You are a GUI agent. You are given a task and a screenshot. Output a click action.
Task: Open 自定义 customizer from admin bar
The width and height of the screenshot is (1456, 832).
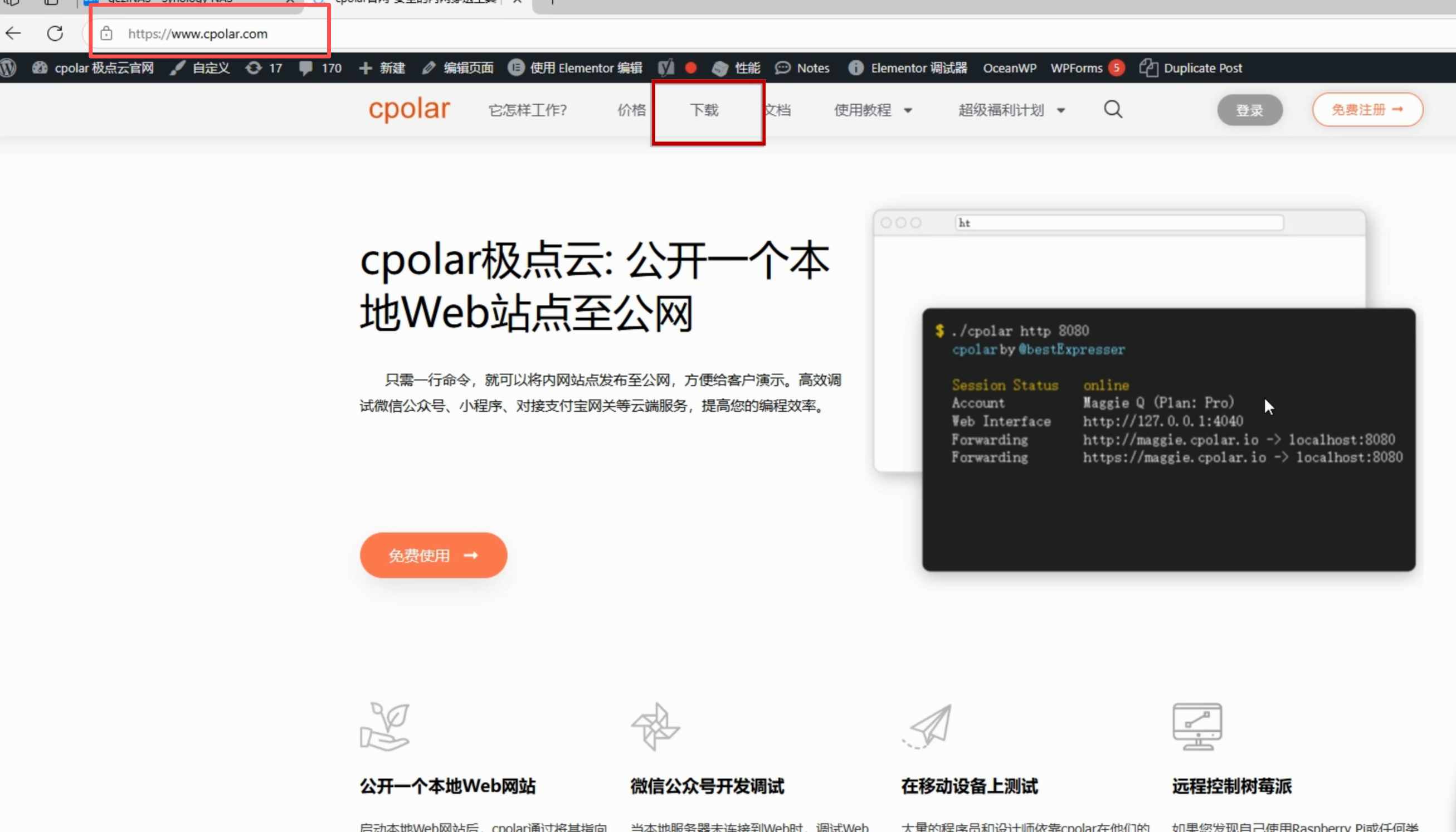(201, 68)
